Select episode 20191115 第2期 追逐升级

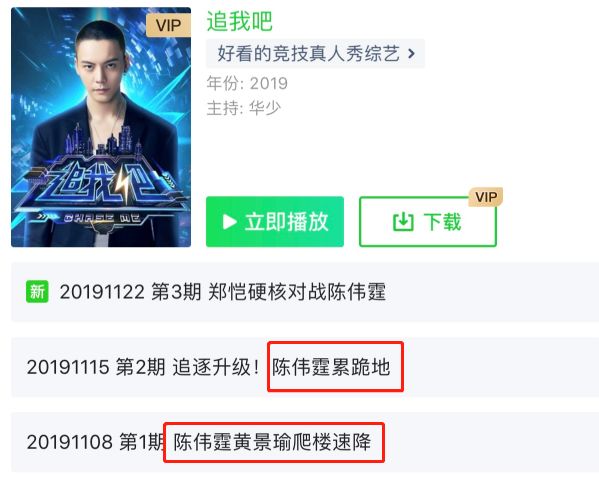click(305, 367)
